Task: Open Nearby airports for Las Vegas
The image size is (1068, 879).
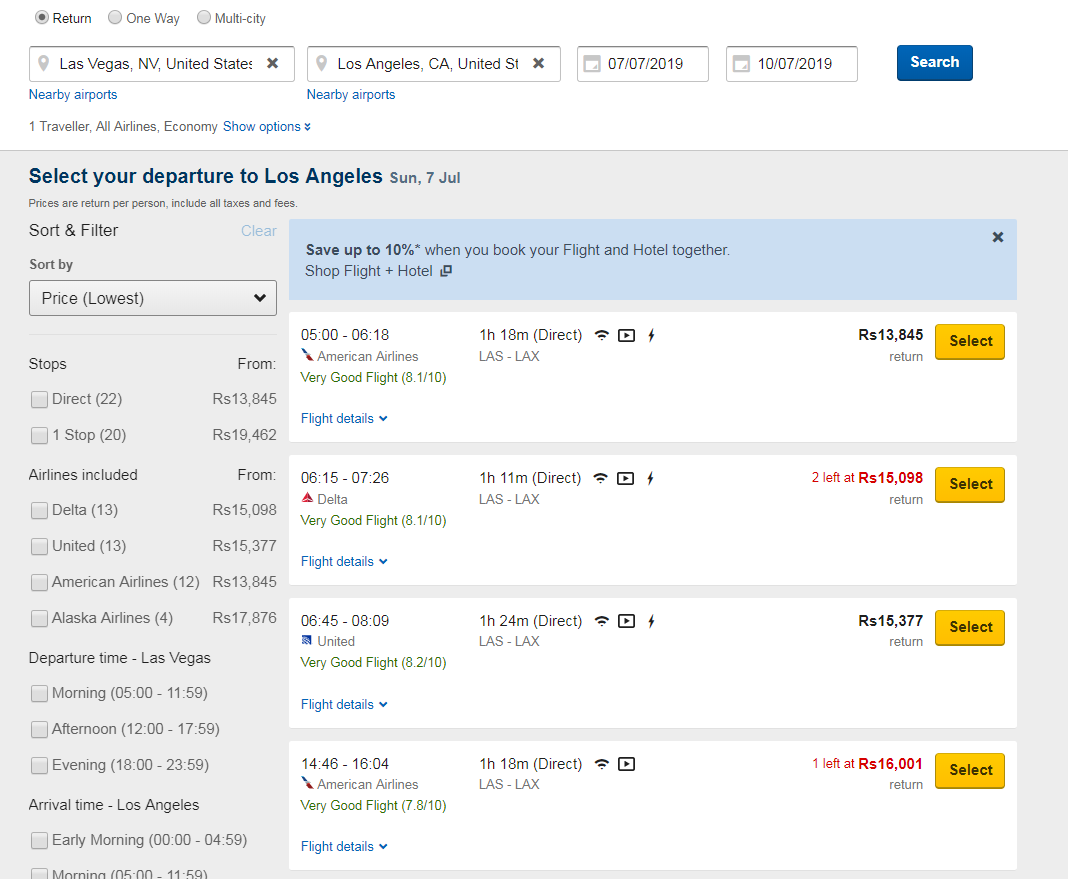Action: [72, 93]
